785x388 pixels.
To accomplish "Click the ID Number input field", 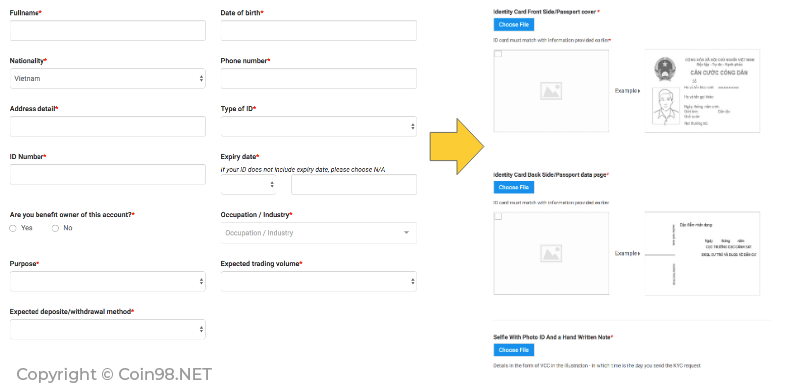I will coord(108,174).
